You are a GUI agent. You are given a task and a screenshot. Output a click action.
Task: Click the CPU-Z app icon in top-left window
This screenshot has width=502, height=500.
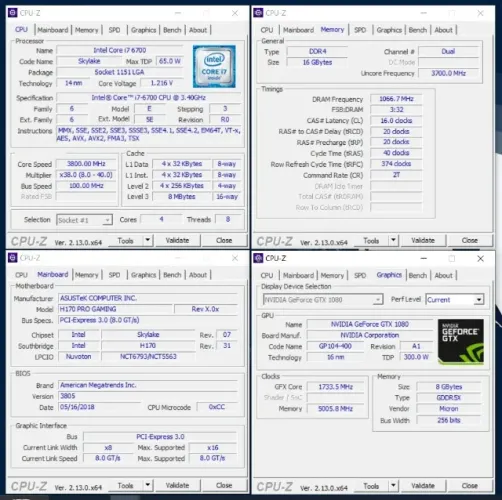coord(12,13)
